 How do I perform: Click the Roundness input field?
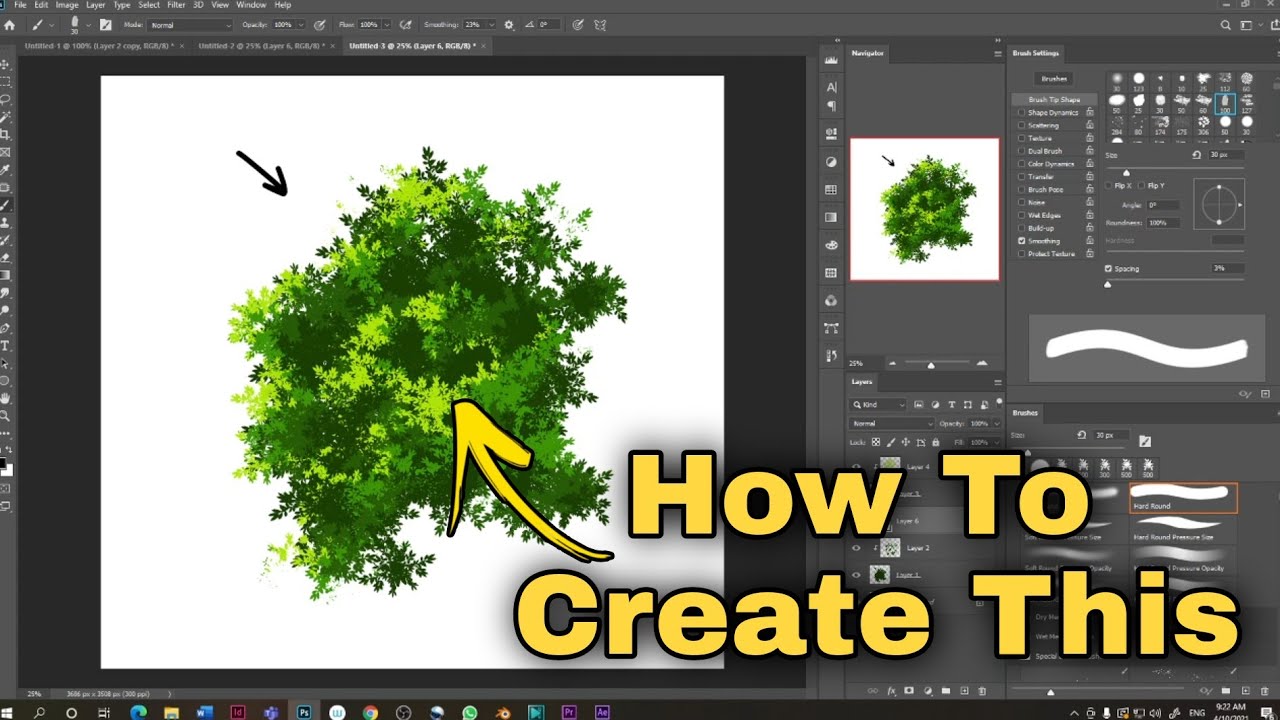click(x=1163, y=223)
